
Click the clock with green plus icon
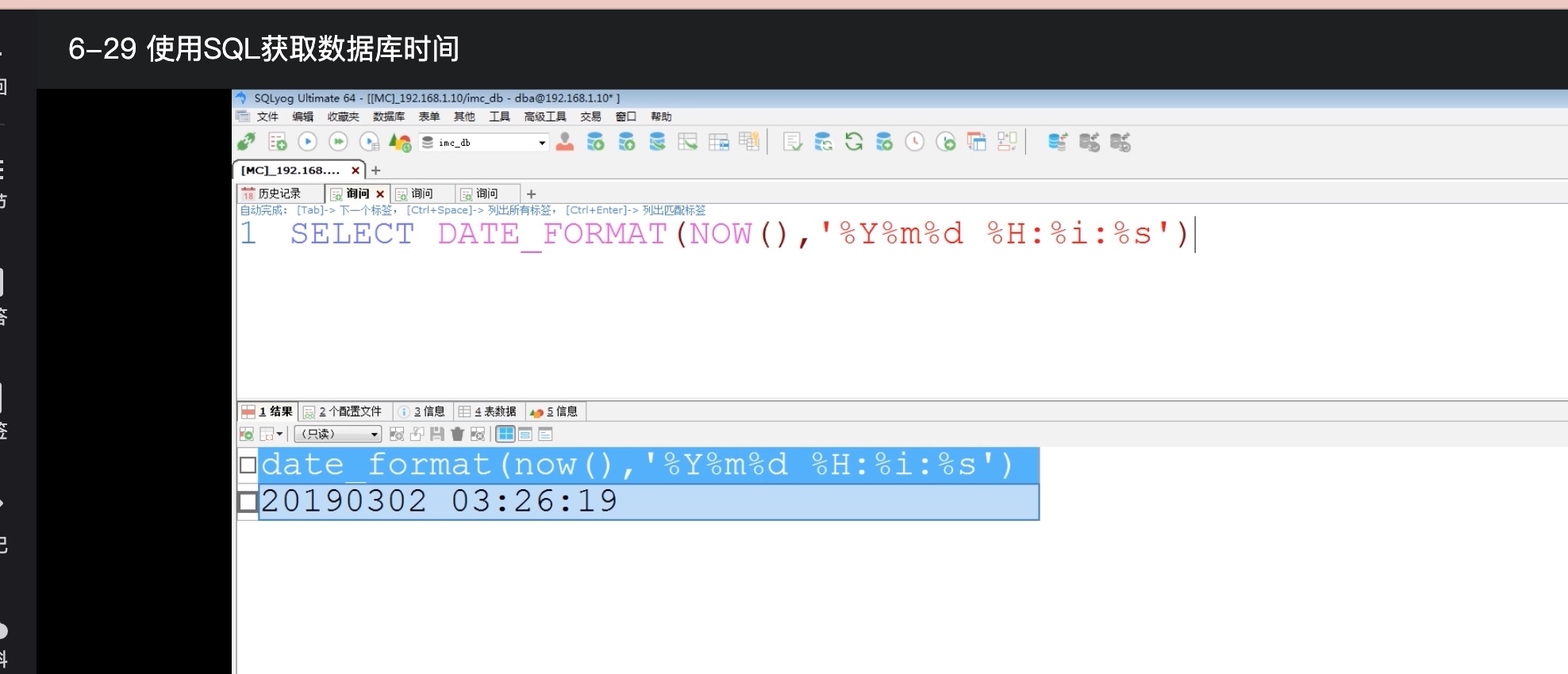pos(946,142)
